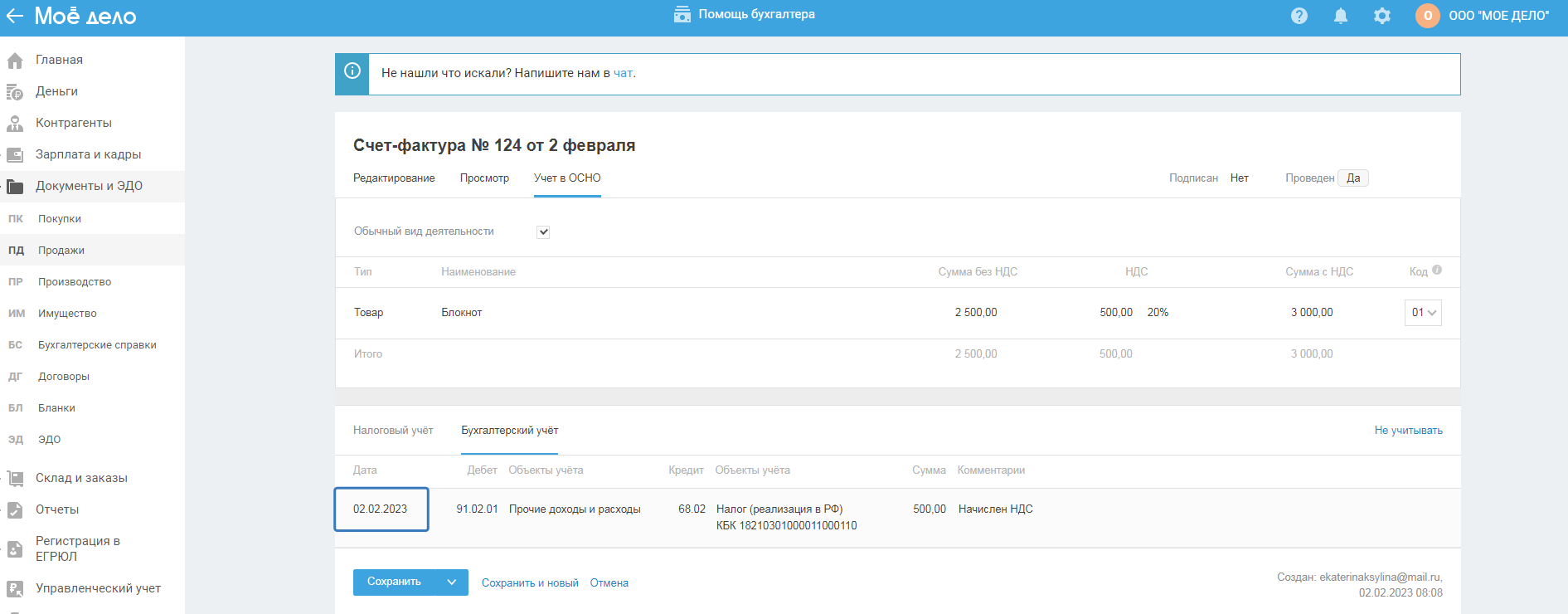1568x614 pixels.
Task: Open the Главная home icon in the sidebar
Action: pyautogui.click(x=15, y=61)
